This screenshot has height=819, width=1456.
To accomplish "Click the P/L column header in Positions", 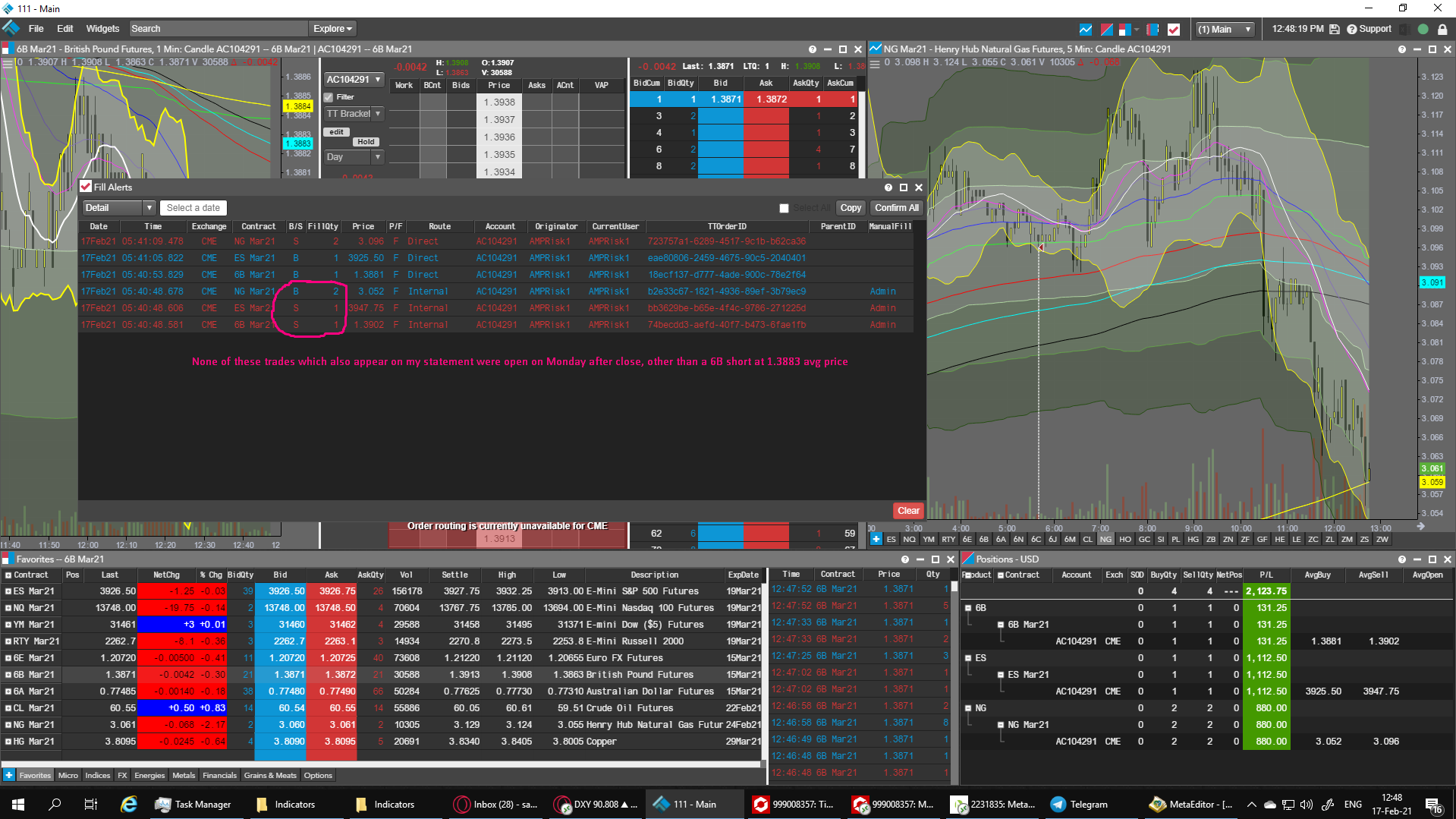I will click(1266, 575).
